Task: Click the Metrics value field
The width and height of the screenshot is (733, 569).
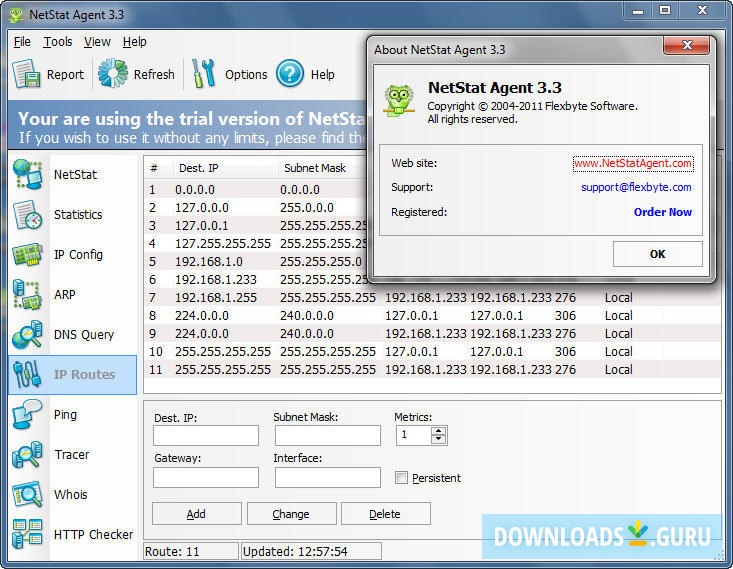Action: (x=414, y=435)
